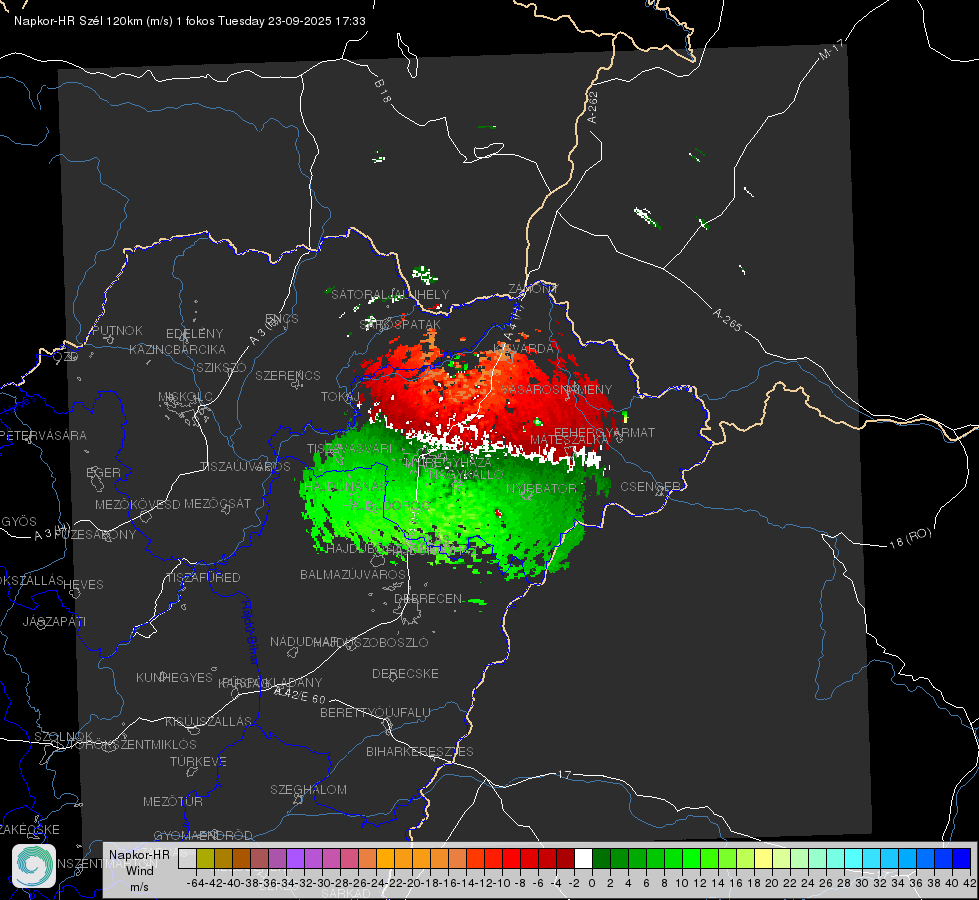The width and height of the screenshot is (979, 900).
Task: Click the KAZINCBARCIKA city label
Action: click(x=177, y=350)
